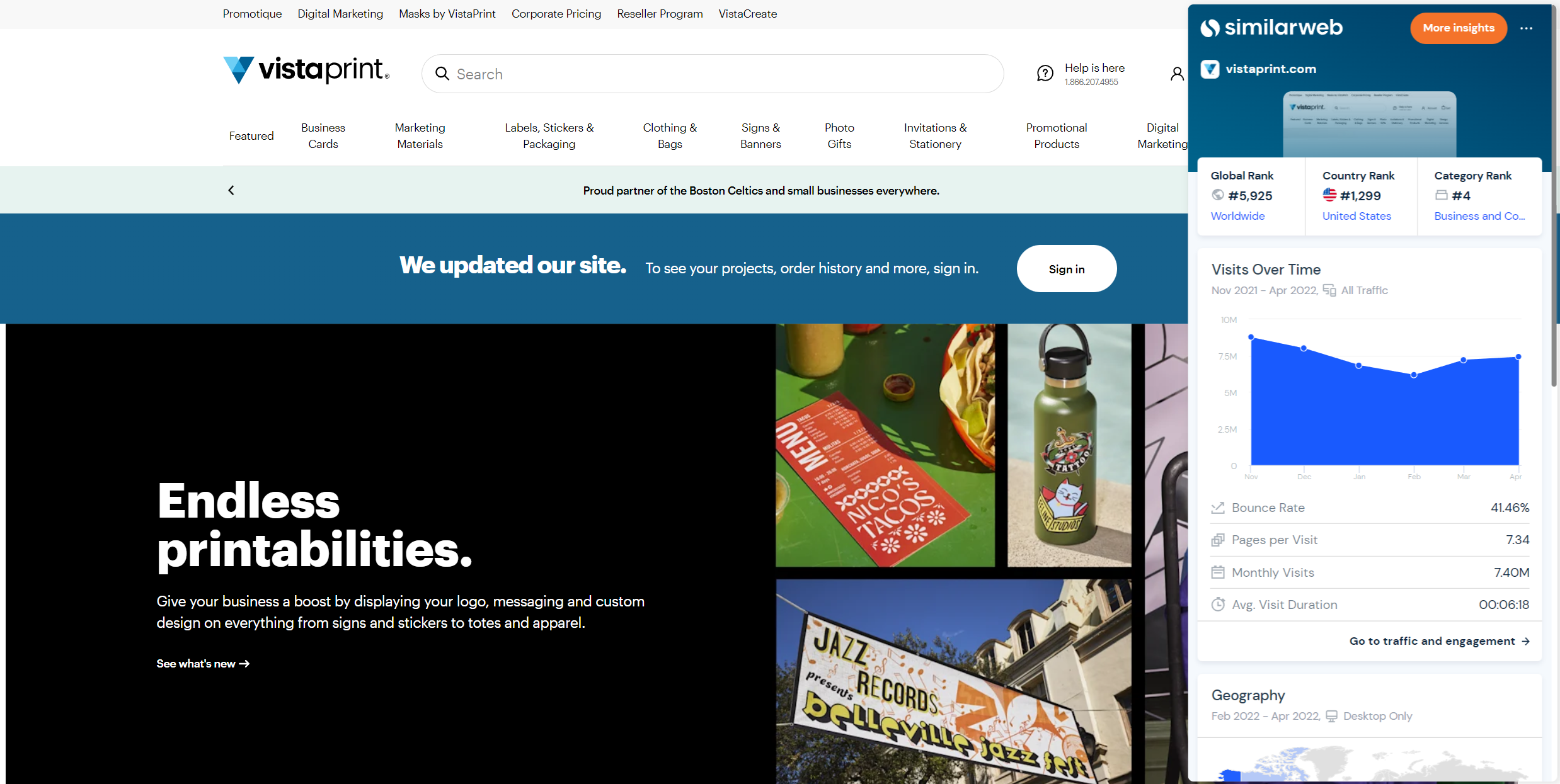1560x784 pixels.
Task: Click the Bounce Rate icon
Action: pyautogui.click(x=1218, y=508)
